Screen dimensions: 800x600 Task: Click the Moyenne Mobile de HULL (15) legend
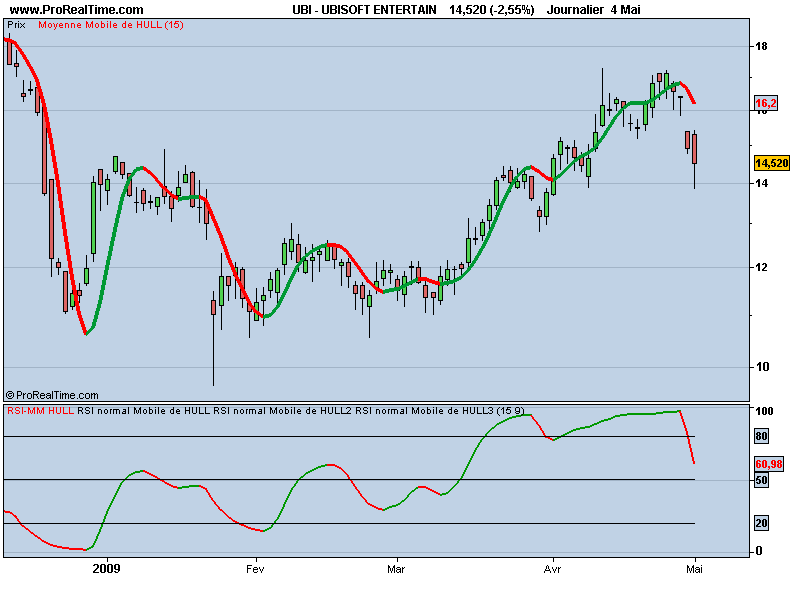point(111,25)
